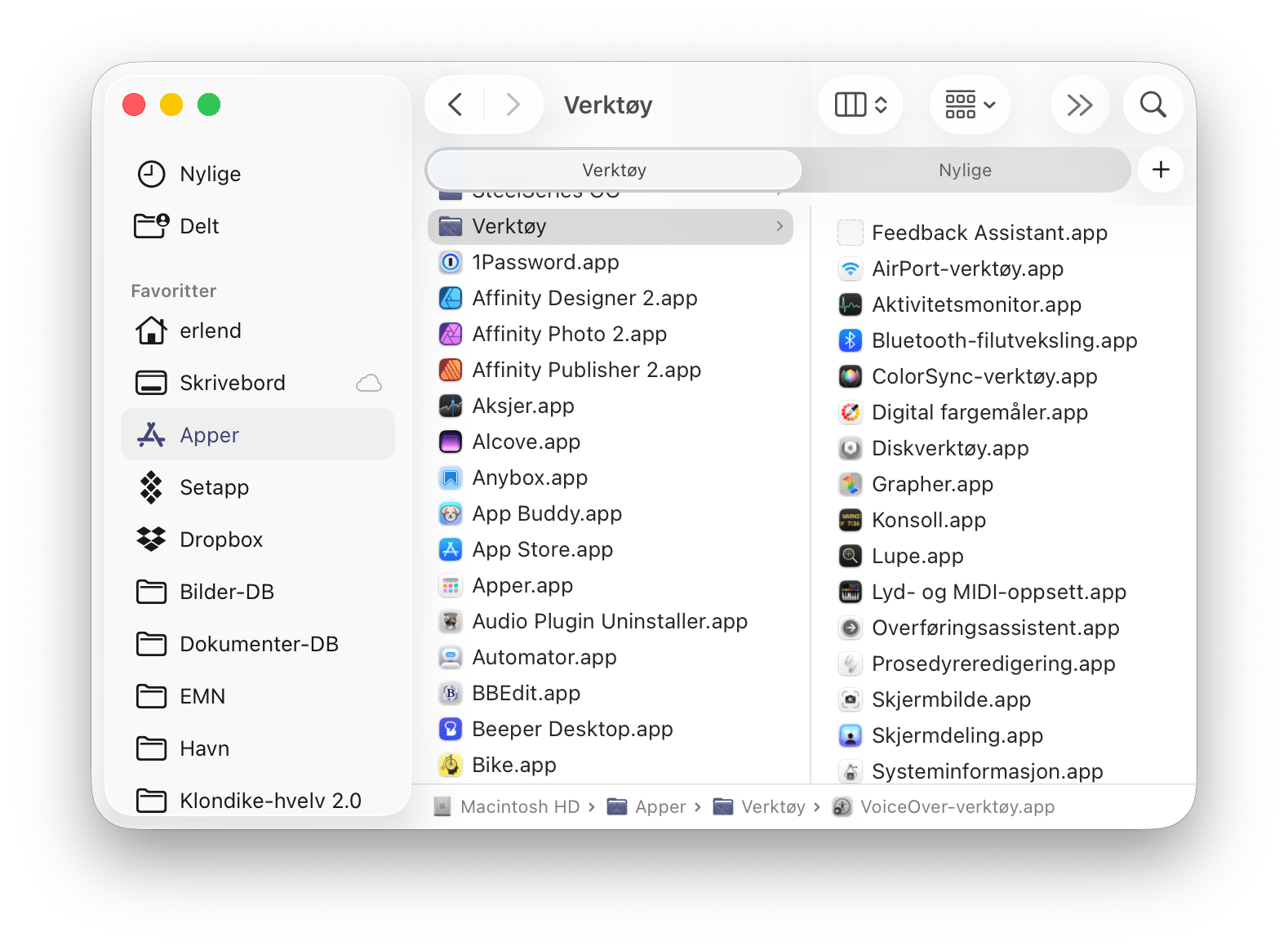This screenshot has width=1288, height=950.
Task: Expand the Verktøy folder chevron
Action: (779, 226)
